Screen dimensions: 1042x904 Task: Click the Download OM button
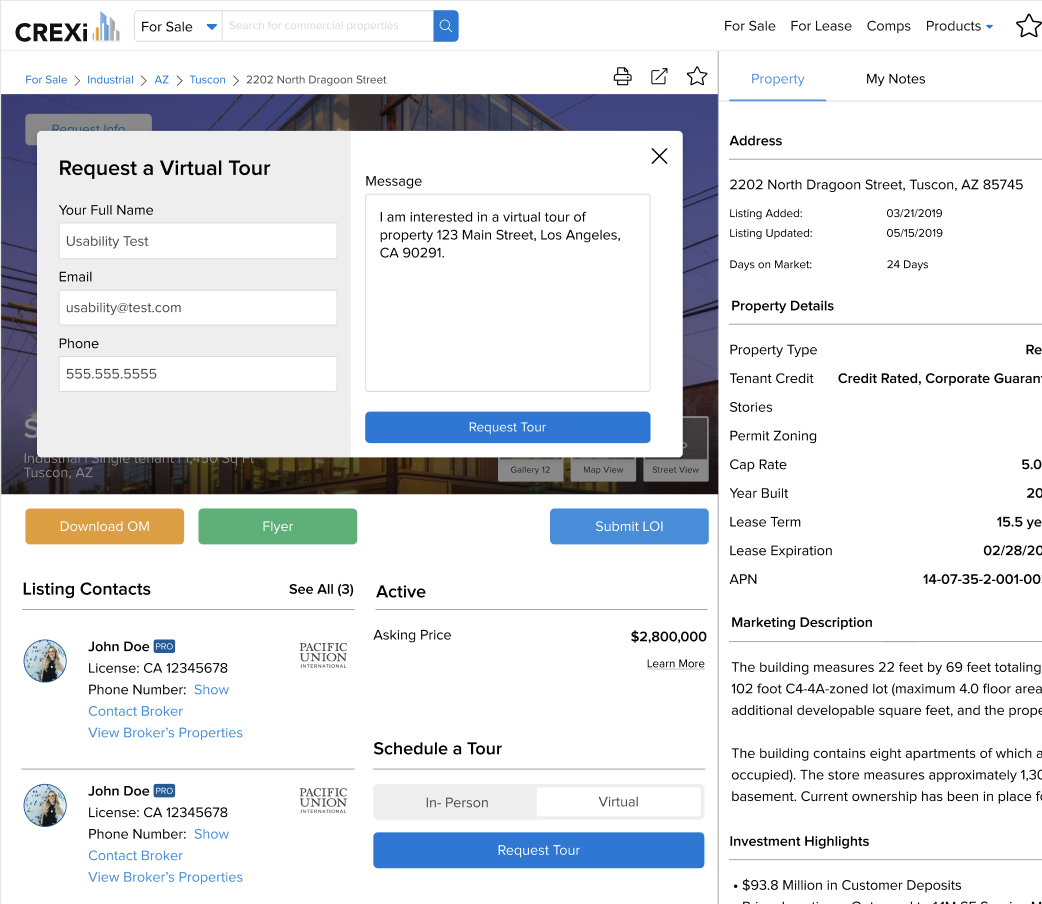point(105,527)
